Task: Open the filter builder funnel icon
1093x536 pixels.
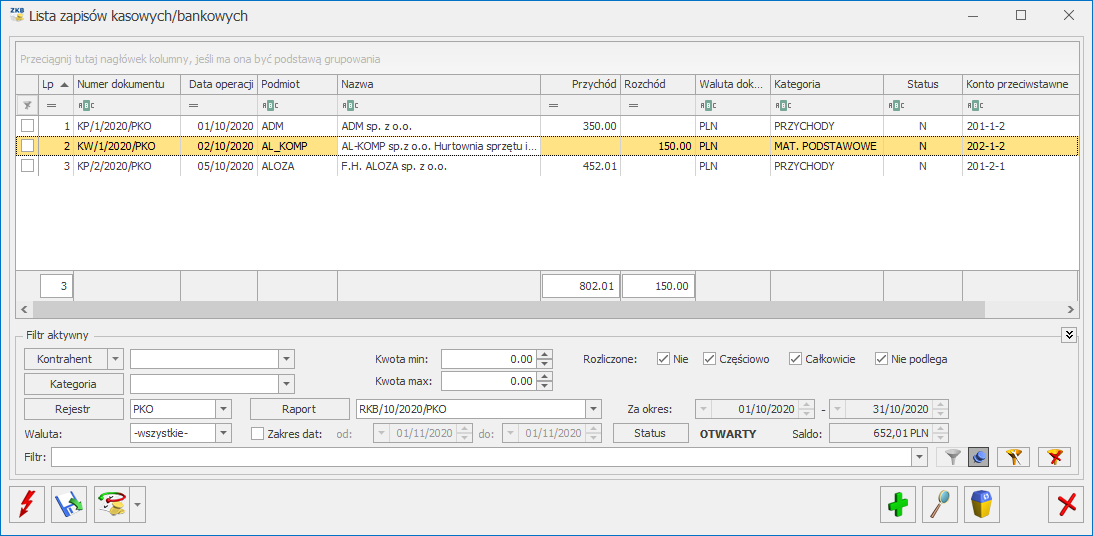Action: [x=1013, y=457]
